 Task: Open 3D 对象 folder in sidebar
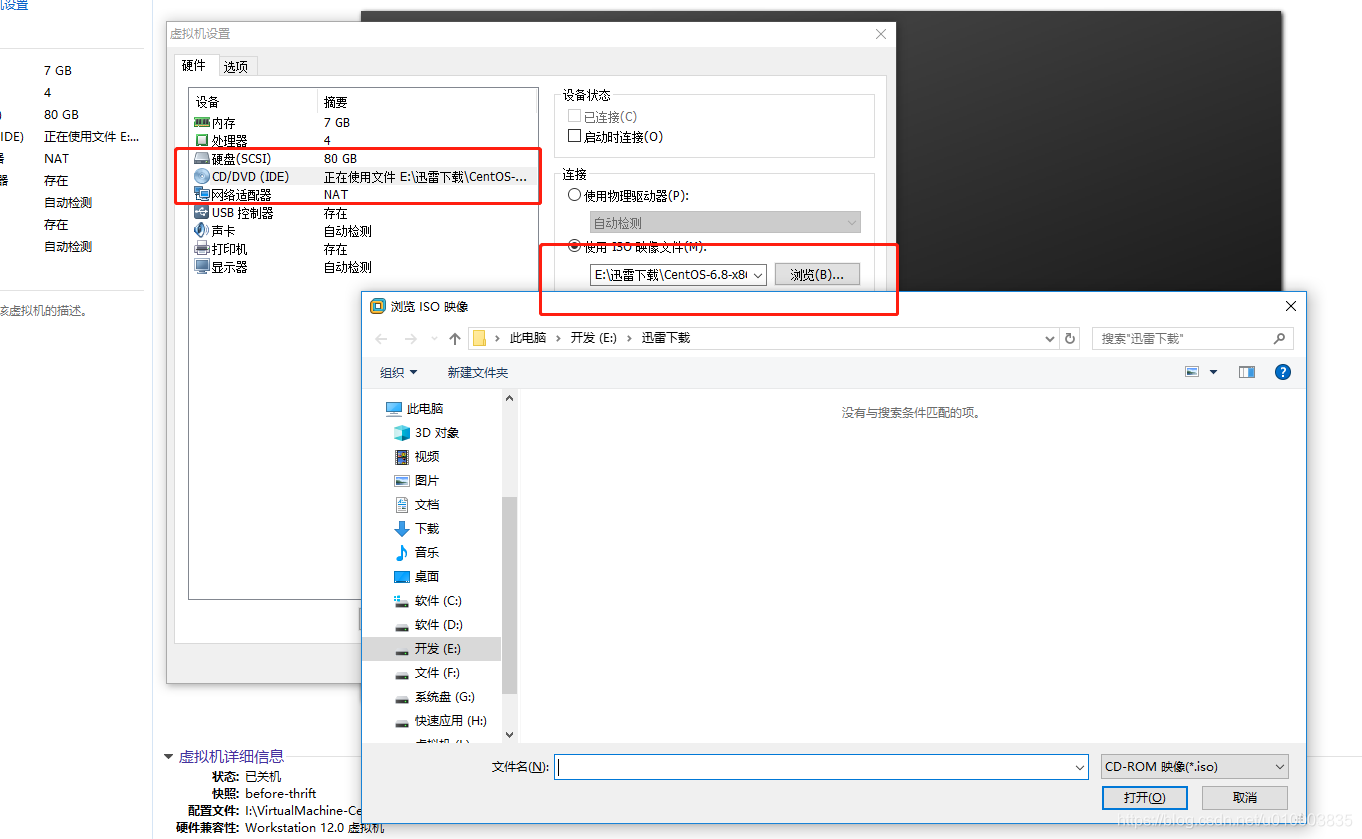point(437,433)
